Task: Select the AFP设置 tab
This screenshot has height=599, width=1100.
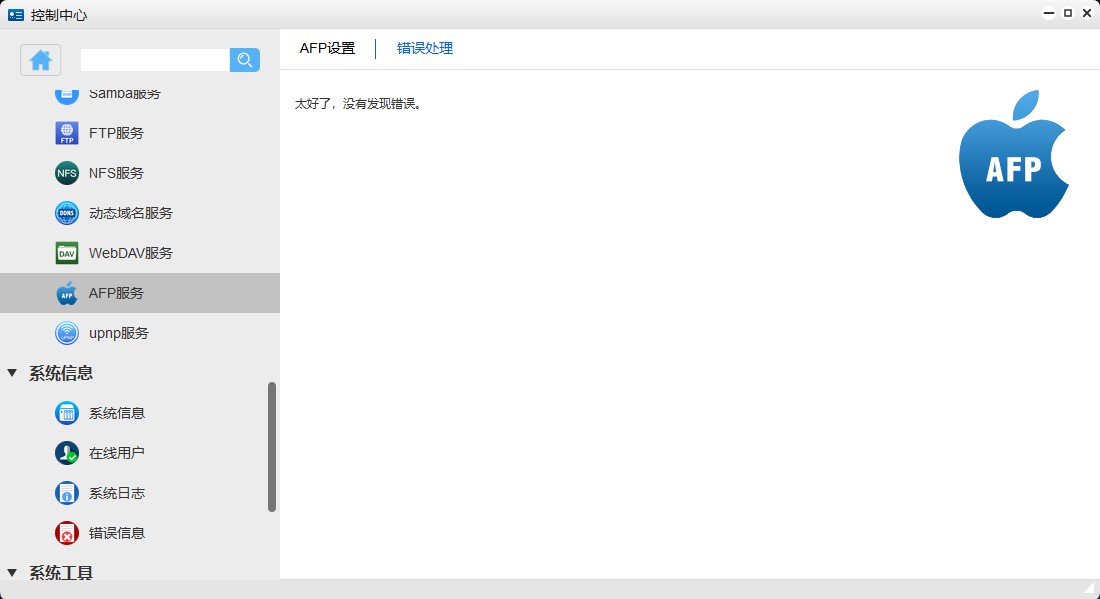Action: (x=326, y=48)
